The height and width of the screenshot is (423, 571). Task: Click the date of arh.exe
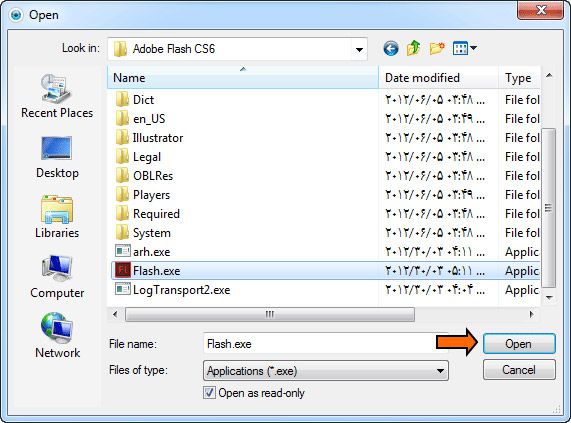(435, 252)
